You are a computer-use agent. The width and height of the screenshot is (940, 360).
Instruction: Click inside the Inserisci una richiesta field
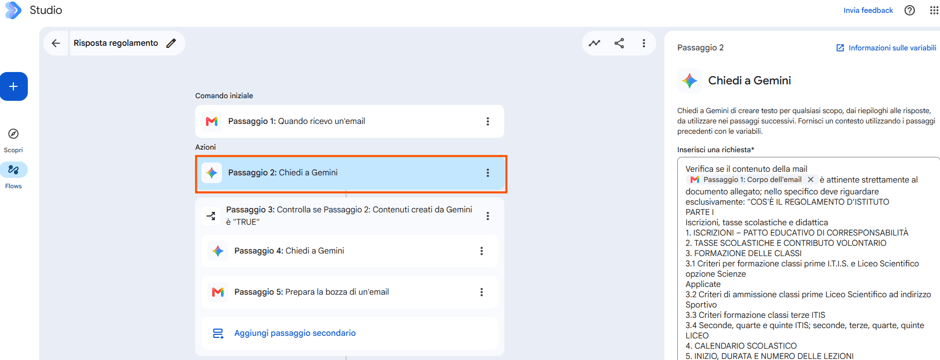(x=808, y=259)
